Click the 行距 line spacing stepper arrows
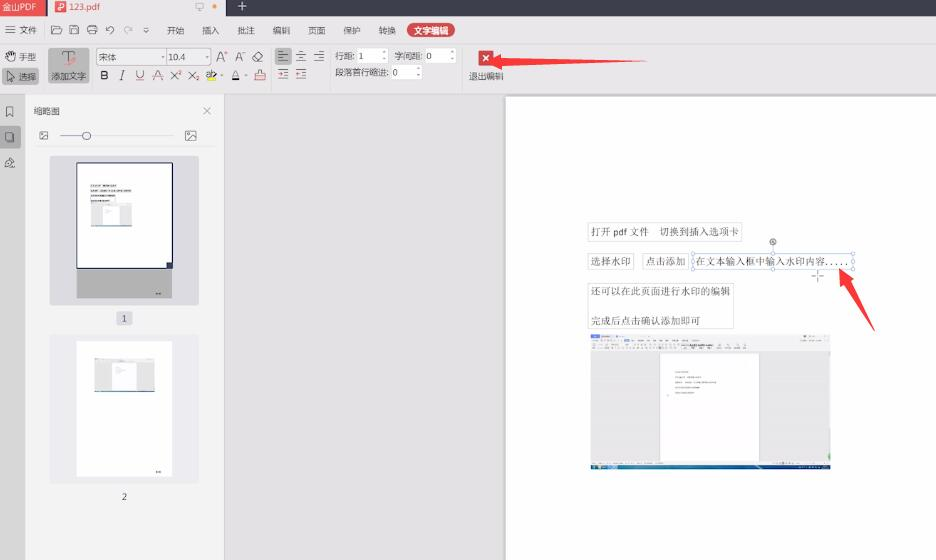The height and width of the screenshot is (560, 936). tap(384, 56)
